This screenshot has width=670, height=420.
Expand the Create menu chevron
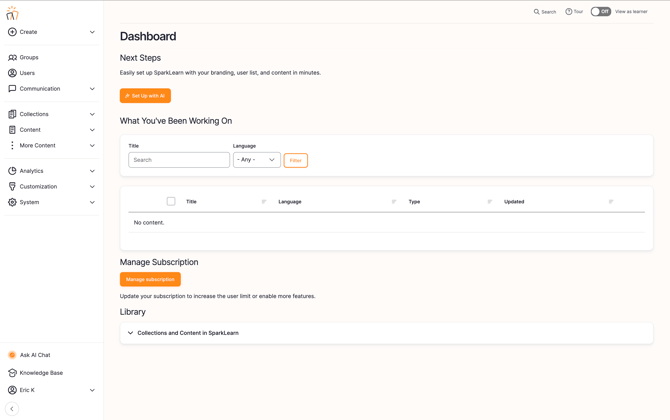[92, 32]
